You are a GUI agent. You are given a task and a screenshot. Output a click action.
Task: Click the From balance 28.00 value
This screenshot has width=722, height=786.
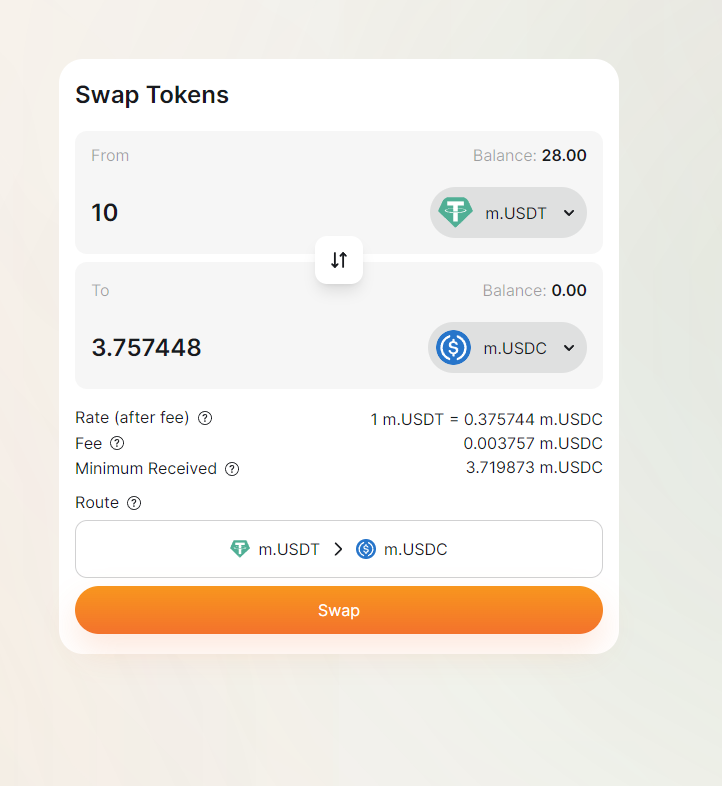coord(564,155)
